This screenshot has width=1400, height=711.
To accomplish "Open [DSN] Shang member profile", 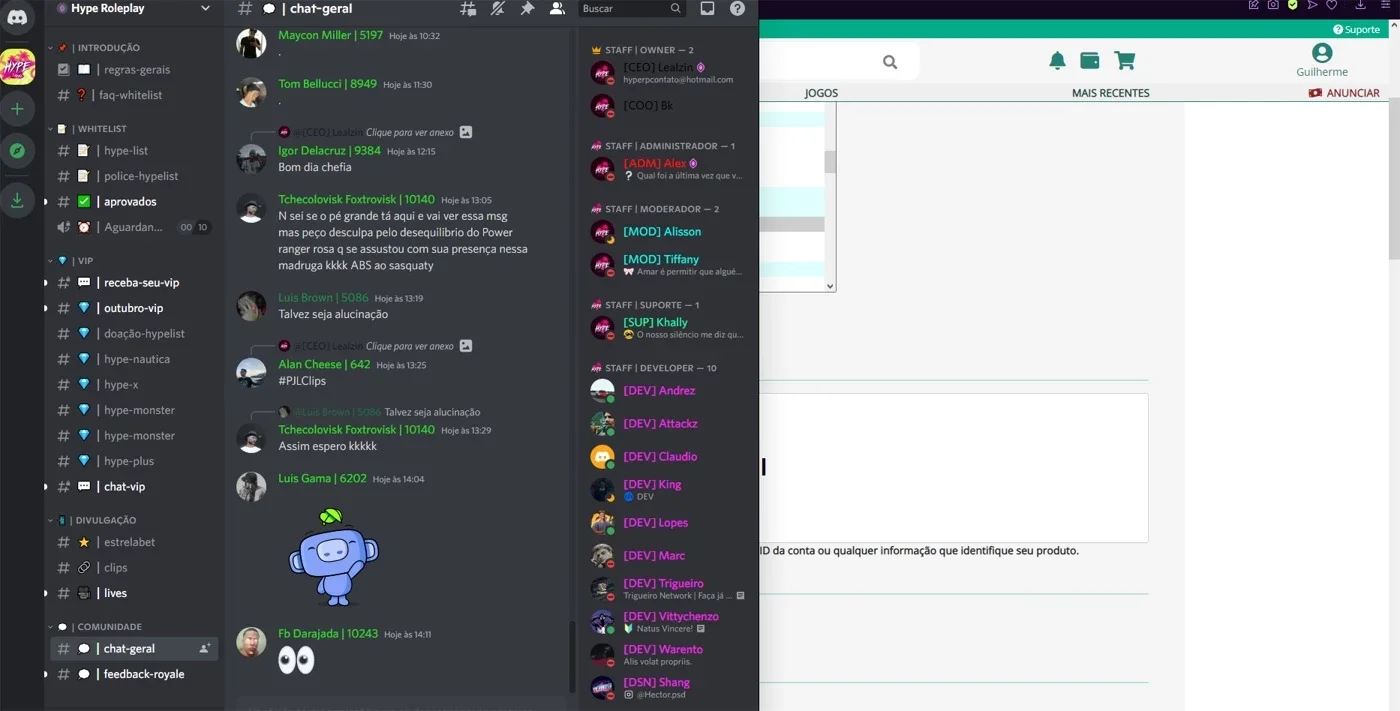I will click(667, 688).
